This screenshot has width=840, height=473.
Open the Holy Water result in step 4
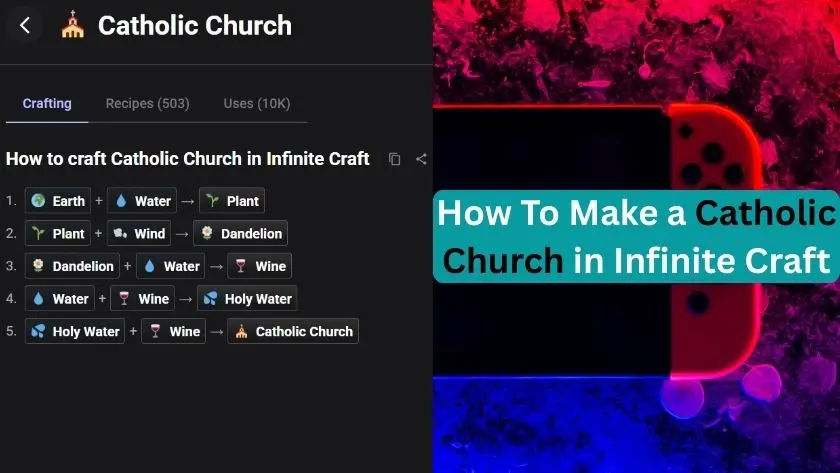click(x=248, y=299)
